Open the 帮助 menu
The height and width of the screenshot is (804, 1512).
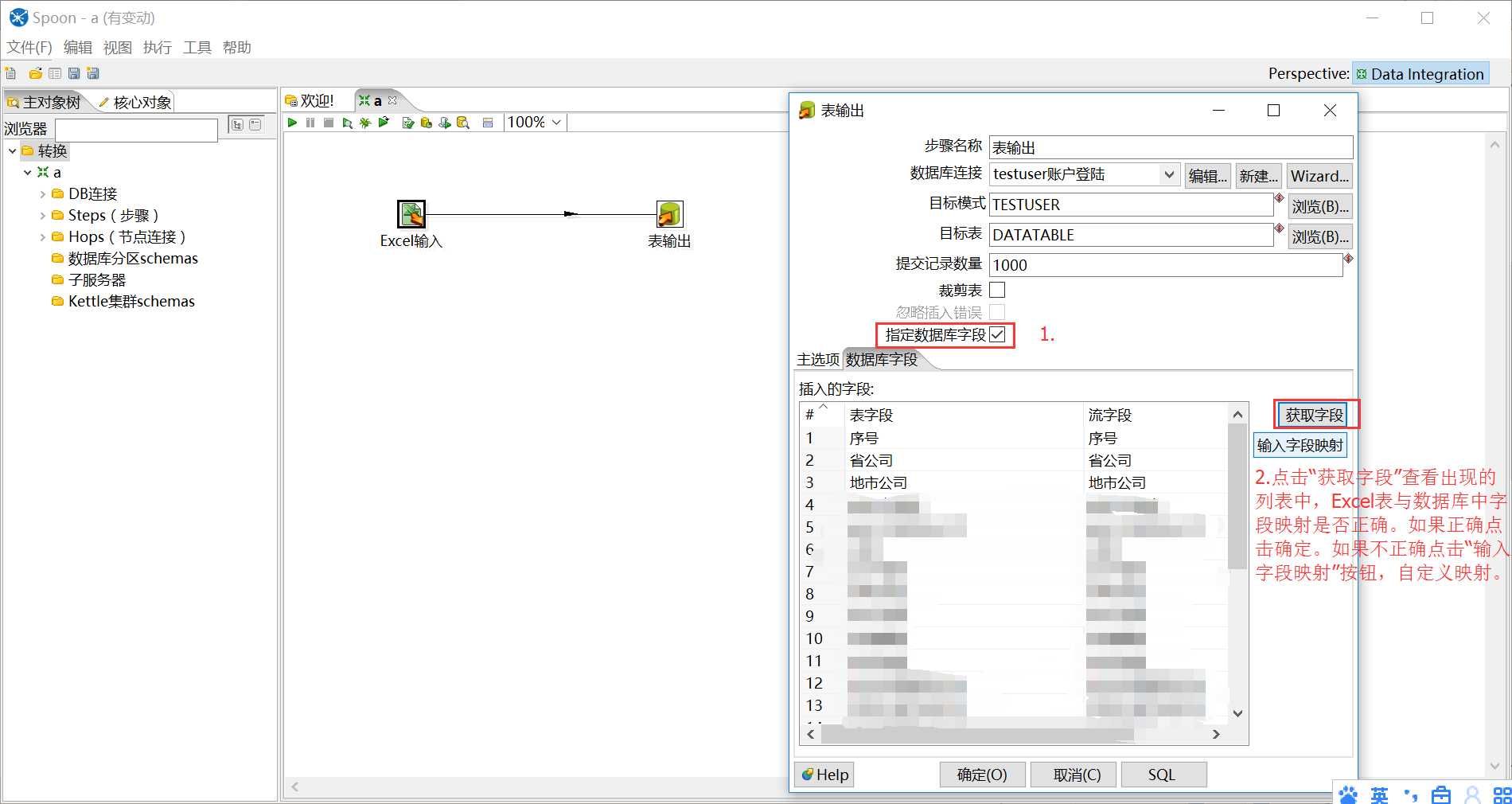pos(237,47)
